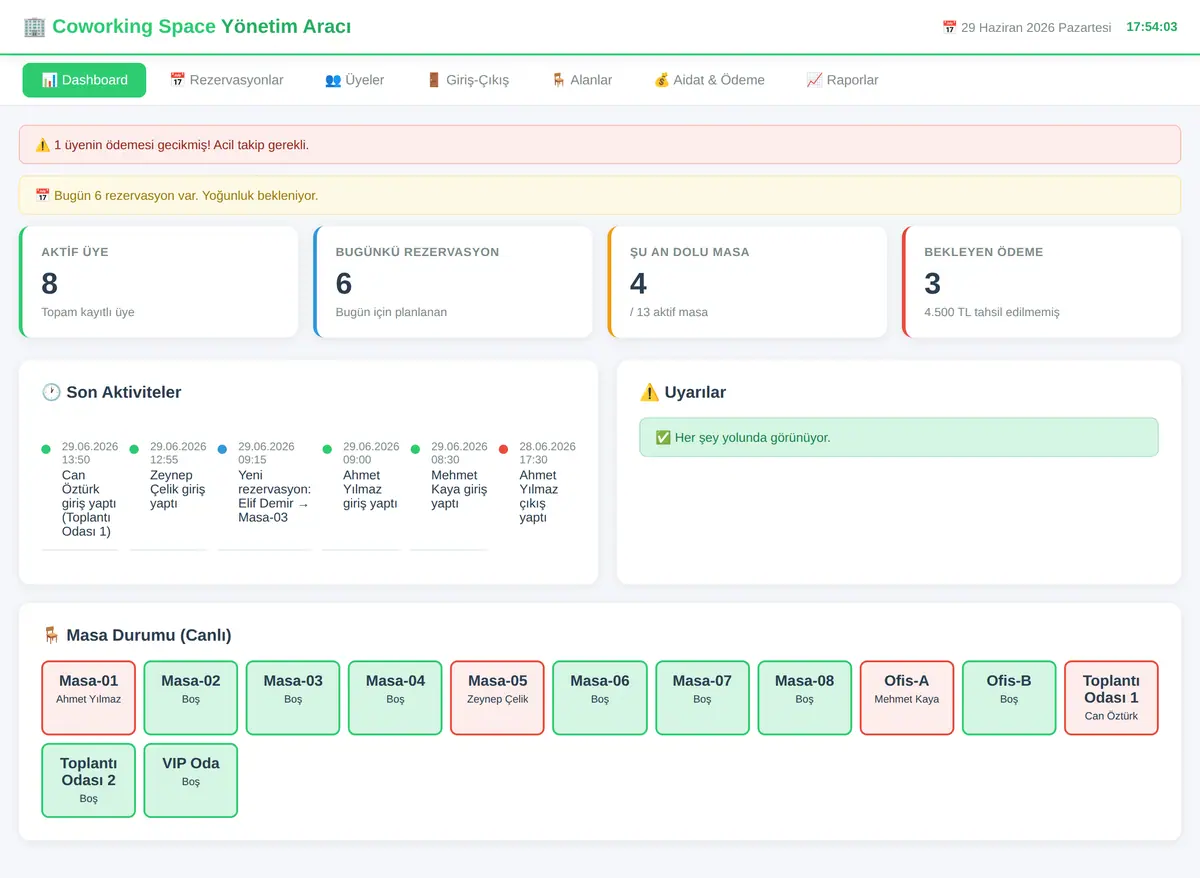
Task: Click the clock icon next to Son Aktiviteler
Action: 51,392
